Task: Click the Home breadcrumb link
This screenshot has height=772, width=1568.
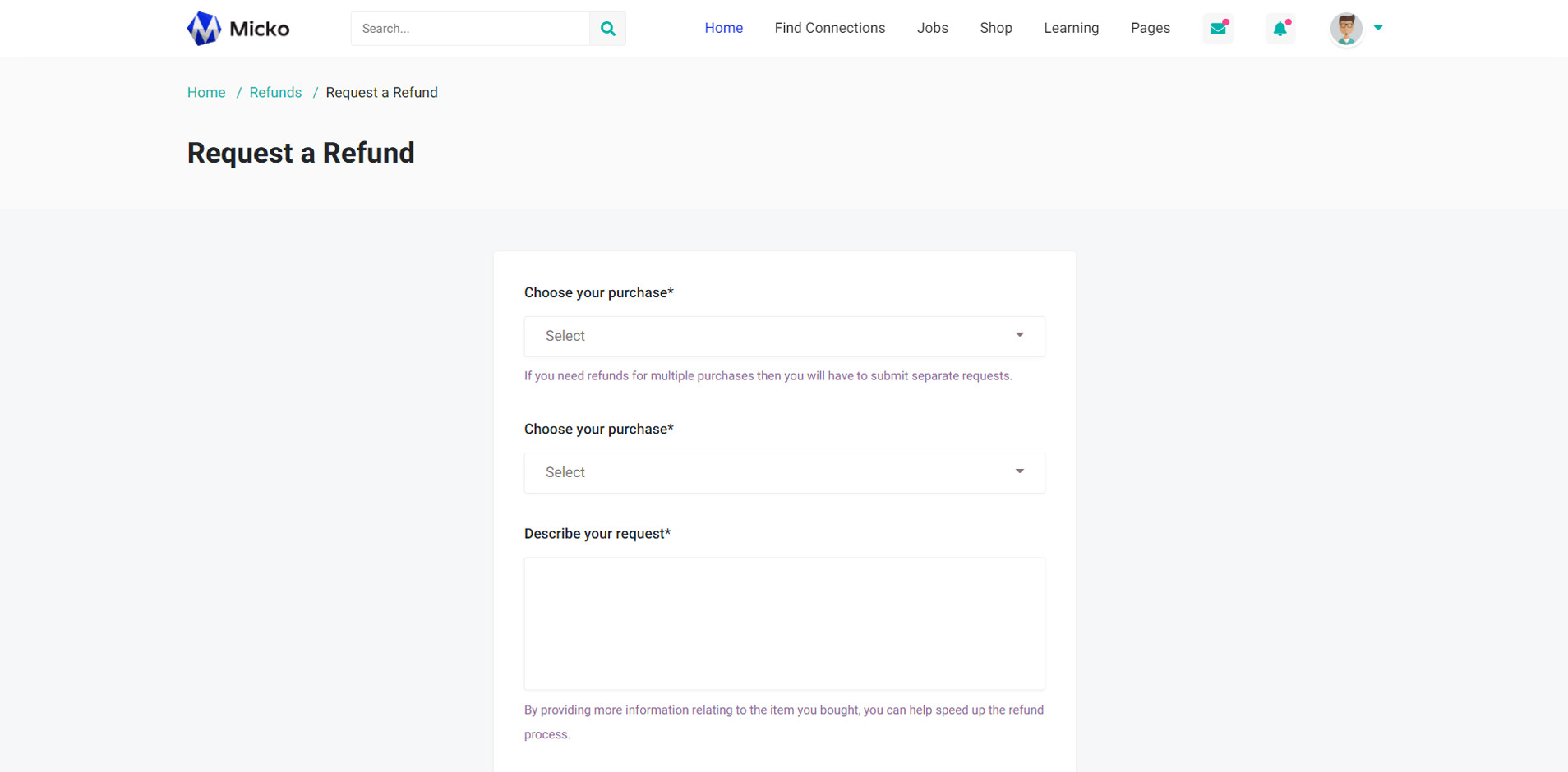Action: pos(206,93)
